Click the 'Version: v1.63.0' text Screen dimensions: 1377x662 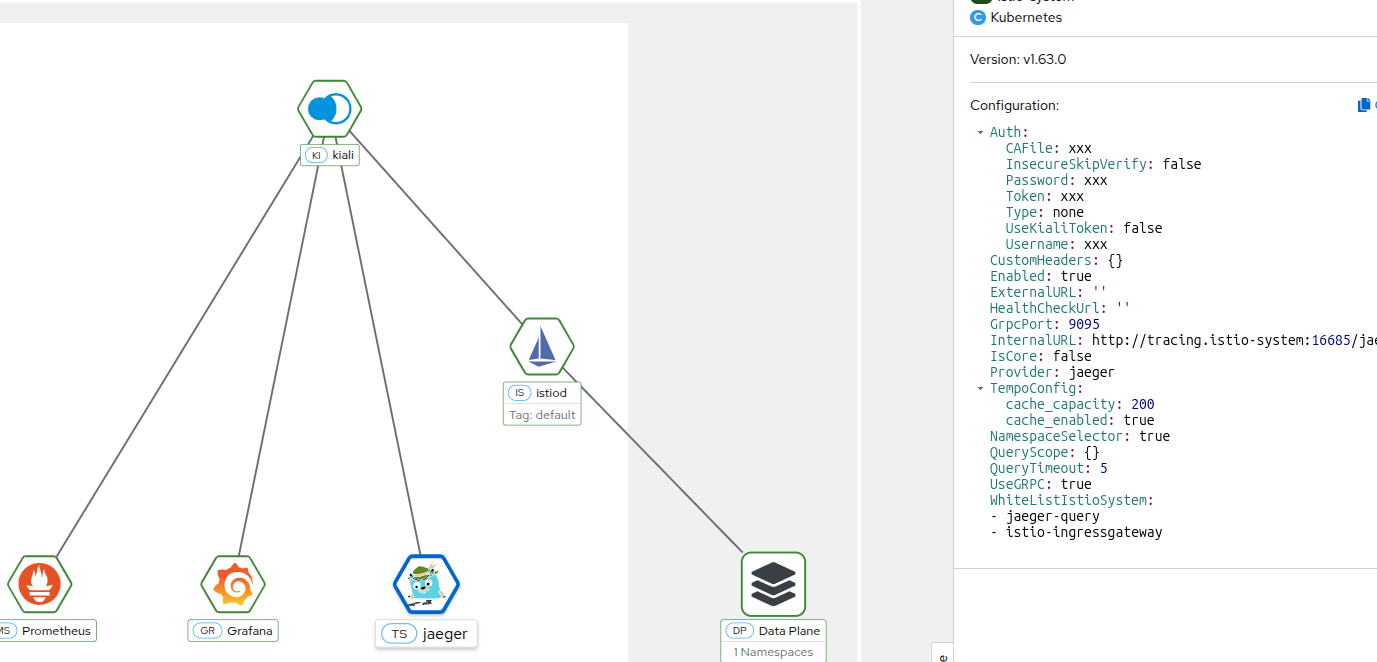(1018, 59)
